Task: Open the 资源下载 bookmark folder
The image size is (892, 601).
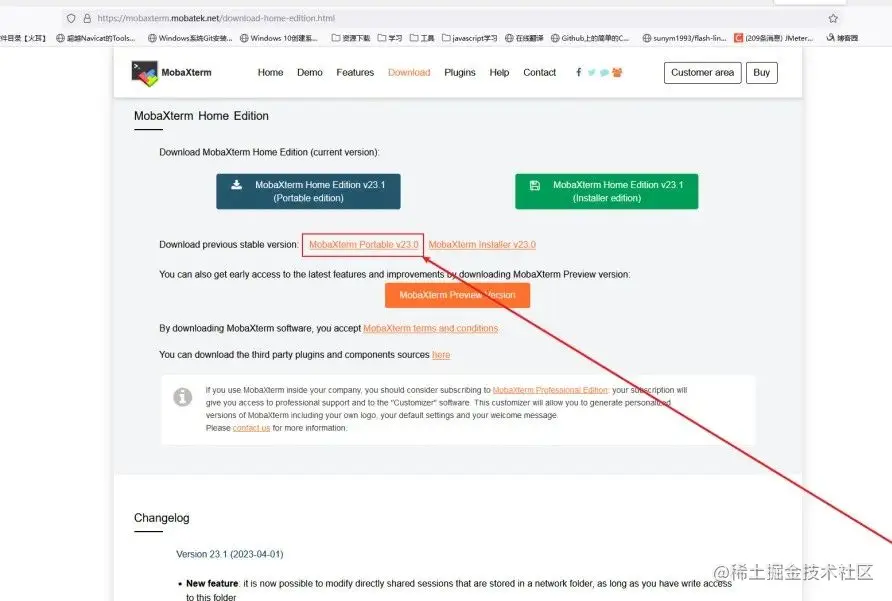Action: [x=350, y=38]
